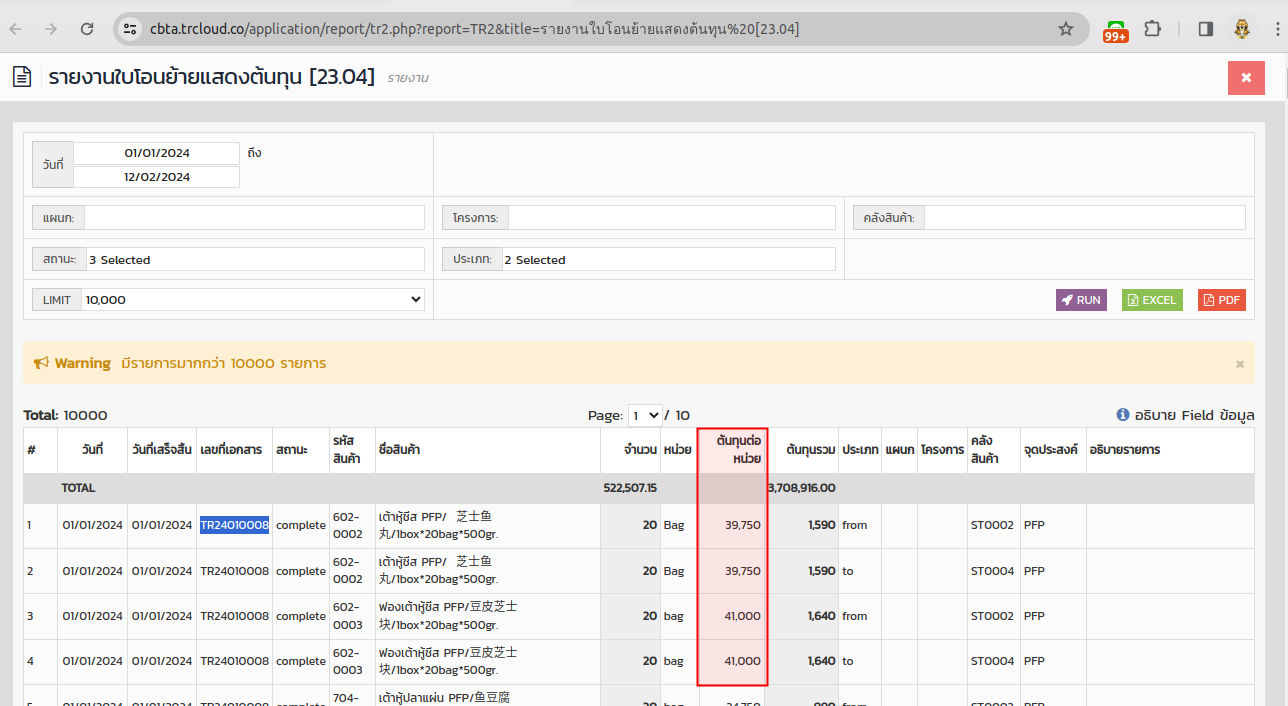Screen dimensions: 1288x706
Task: Click the TOTAL quantity 522,507.15
Action: coord(630,488)
